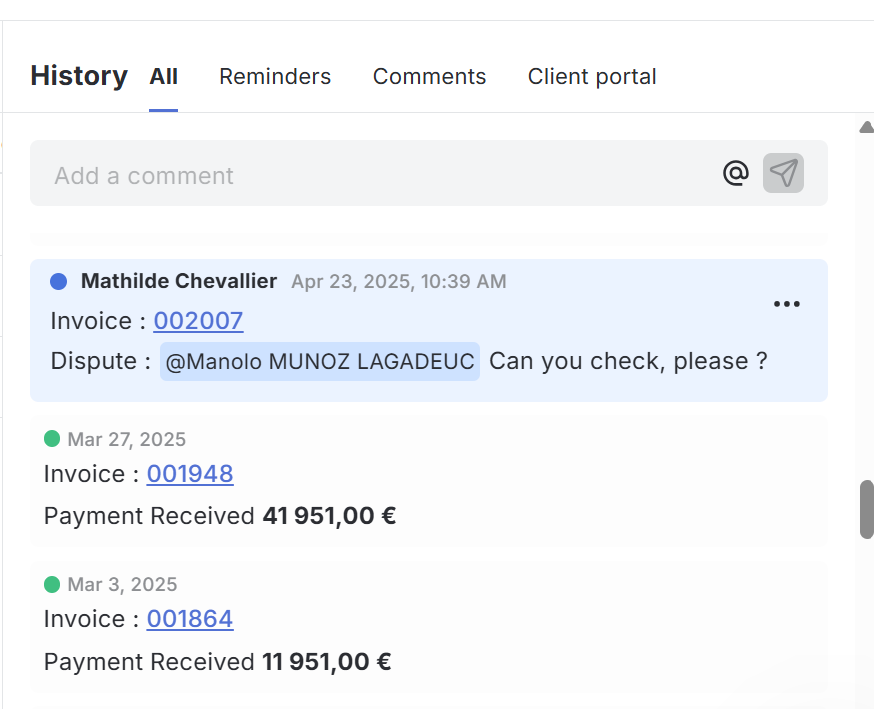Click the scrollbar up arrow at top right
The width and height of the screenshot is (874, 709).
(865, 126)
